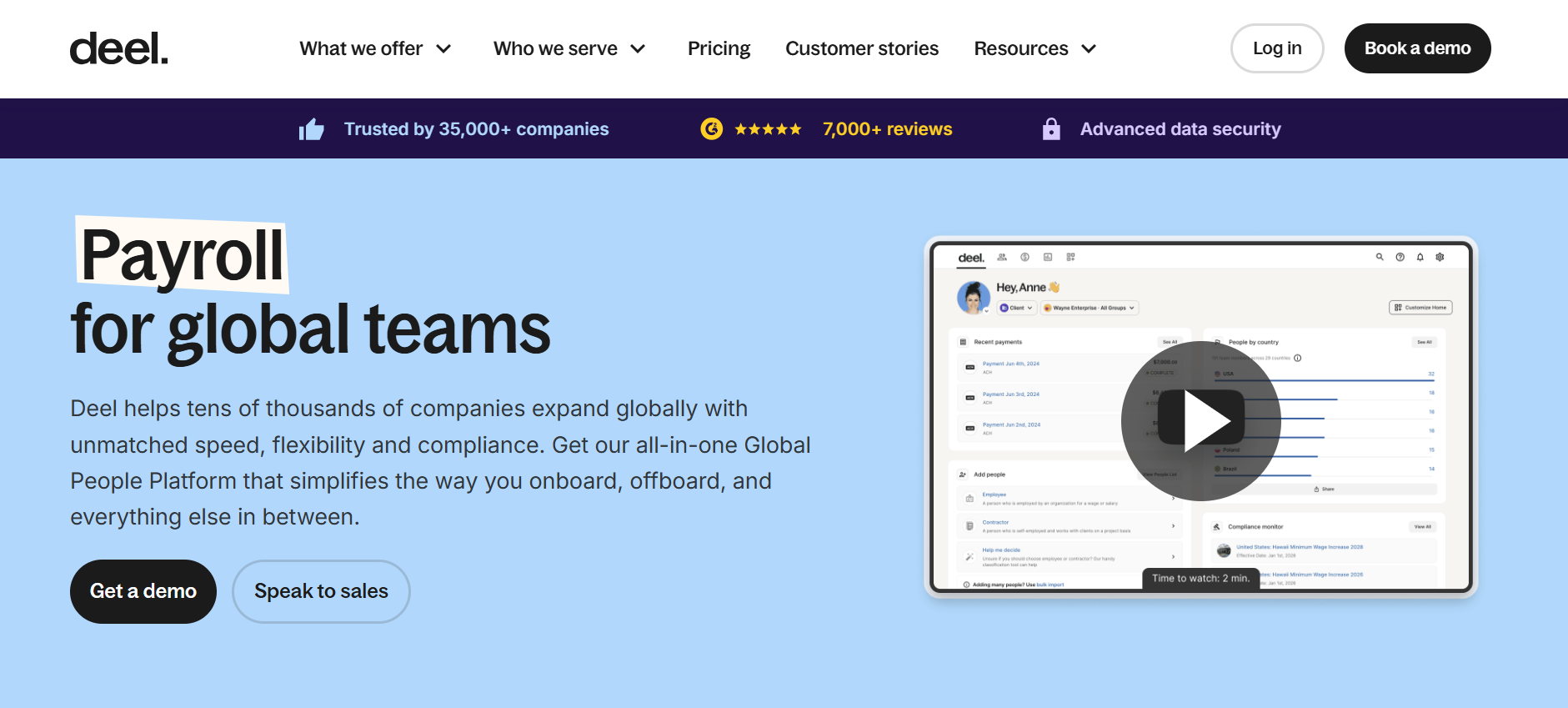Click Anne's profile avatar in the preview
This screenshot has width=1568, height=708.
[974, 298]
